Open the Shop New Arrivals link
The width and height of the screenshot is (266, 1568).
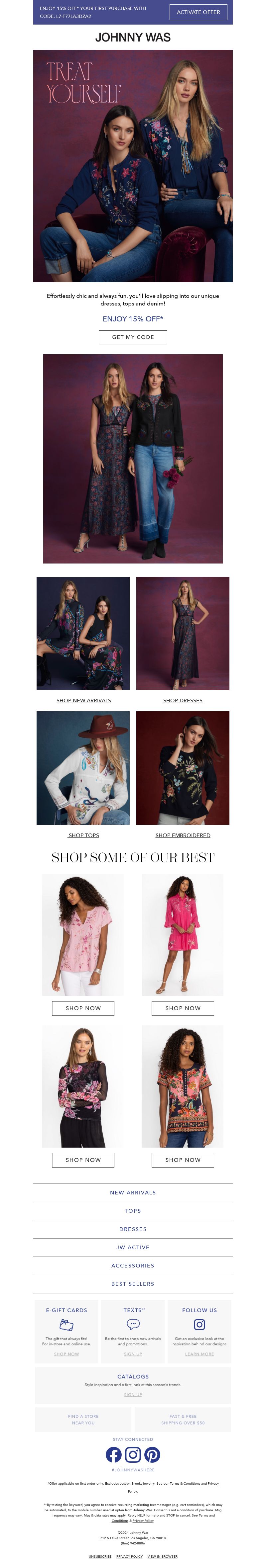[x=83, y=700]
